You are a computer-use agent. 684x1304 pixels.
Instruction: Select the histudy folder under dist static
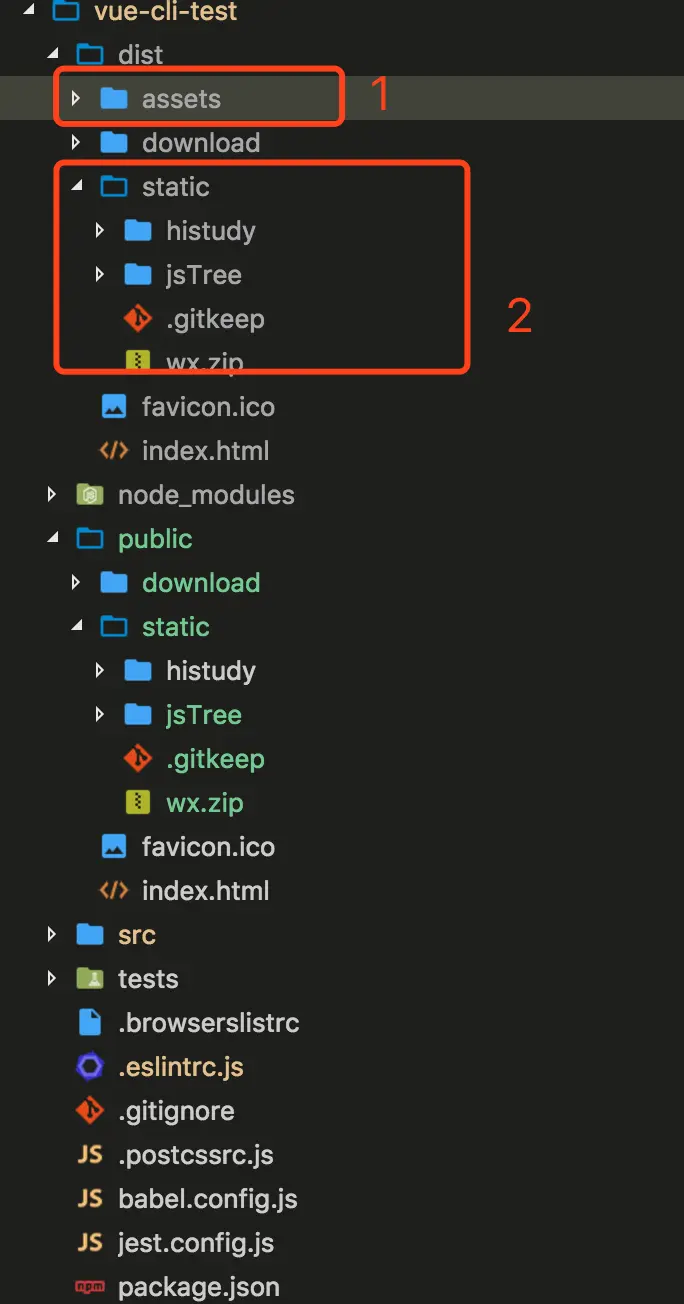point(210,231)
